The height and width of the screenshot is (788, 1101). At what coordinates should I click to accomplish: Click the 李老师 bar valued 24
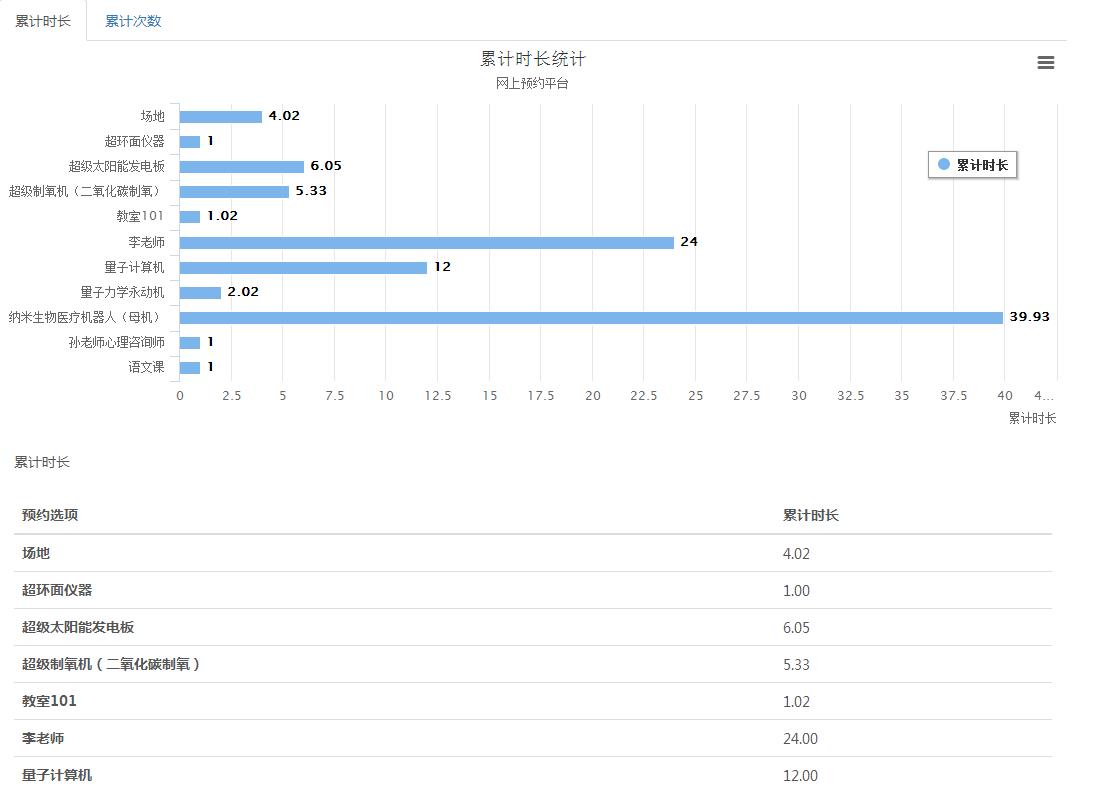426,242
